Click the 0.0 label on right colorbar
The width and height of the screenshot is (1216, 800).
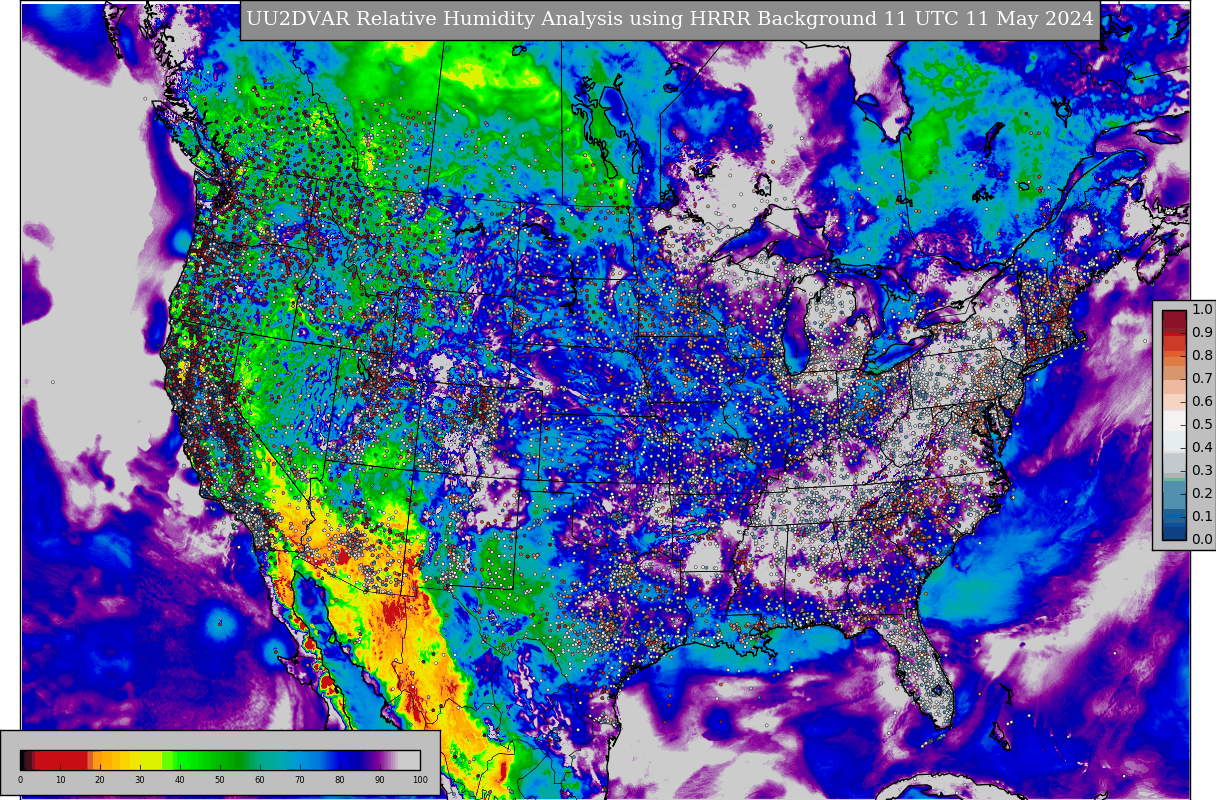[x=1202, y=539]
